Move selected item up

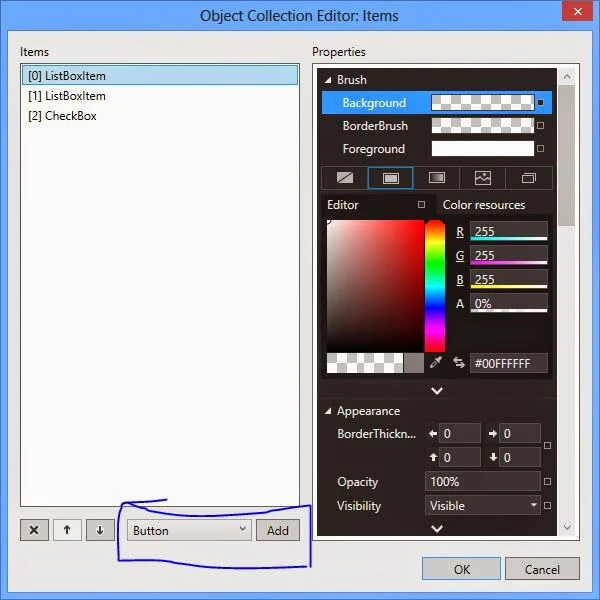[x=67, y=530]
